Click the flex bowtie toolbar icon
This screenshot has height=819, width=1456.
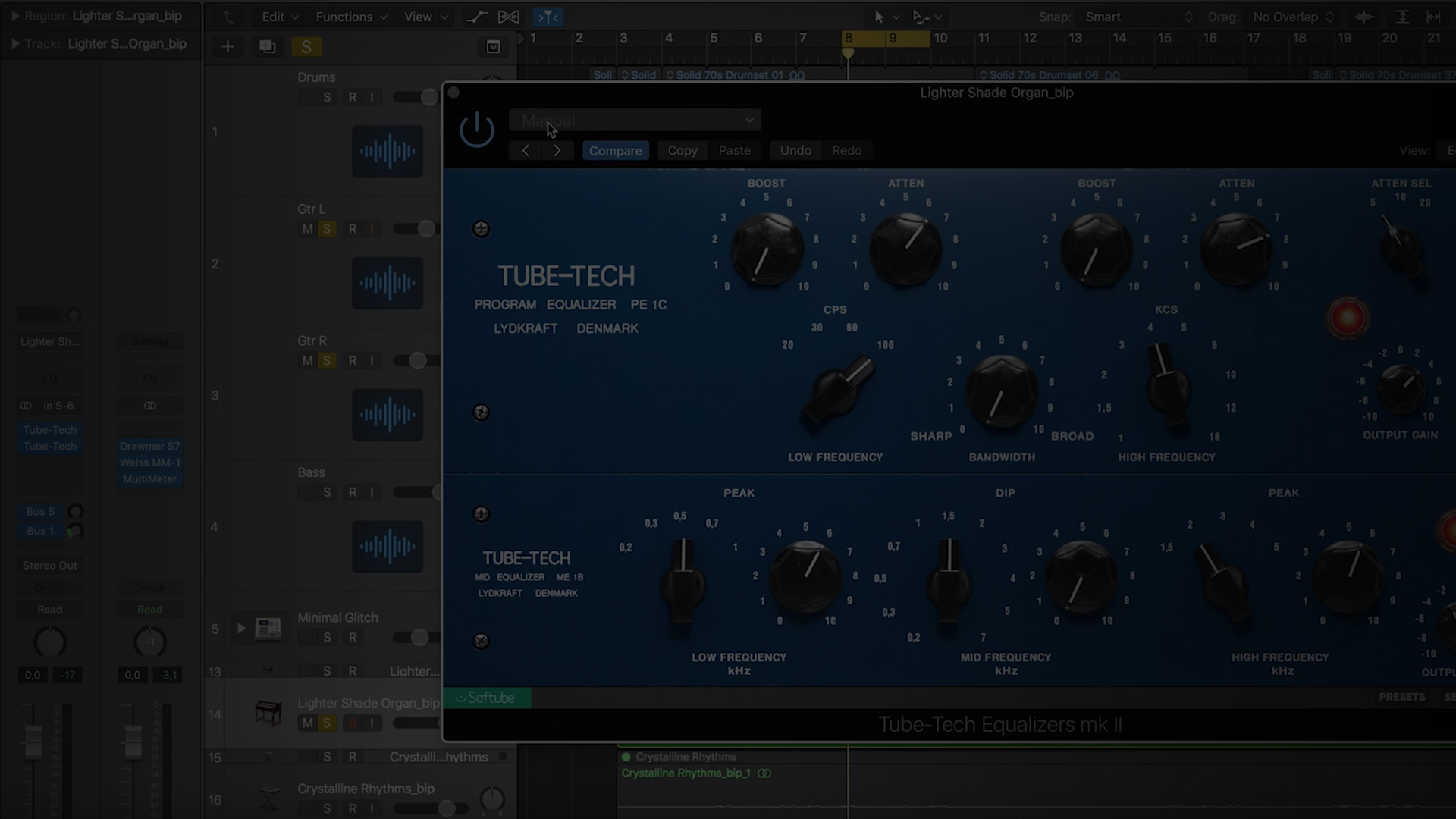click(x=509, y=17)
